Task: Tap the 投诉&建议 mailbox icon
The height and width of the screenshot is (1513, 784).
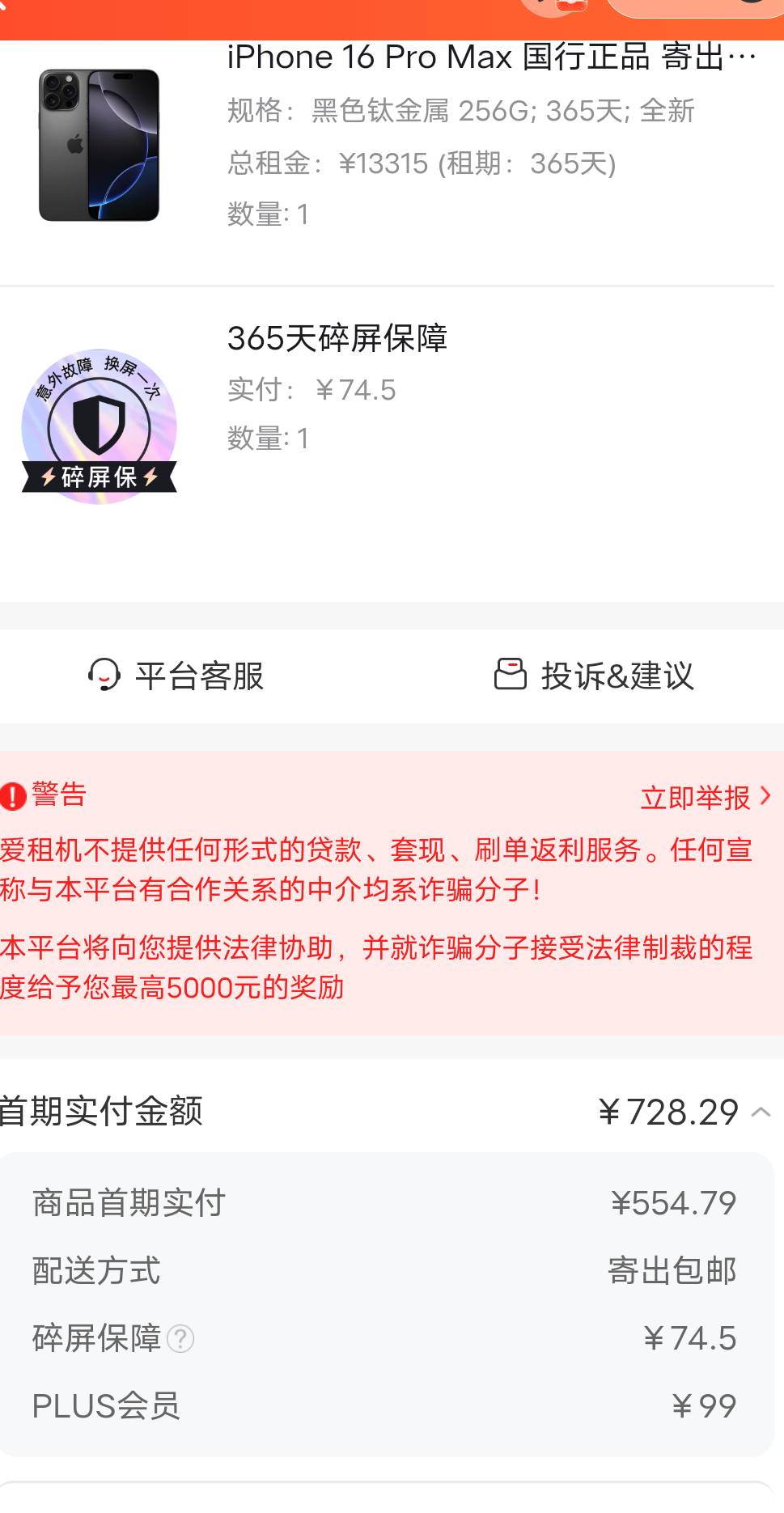Action: 511,674
